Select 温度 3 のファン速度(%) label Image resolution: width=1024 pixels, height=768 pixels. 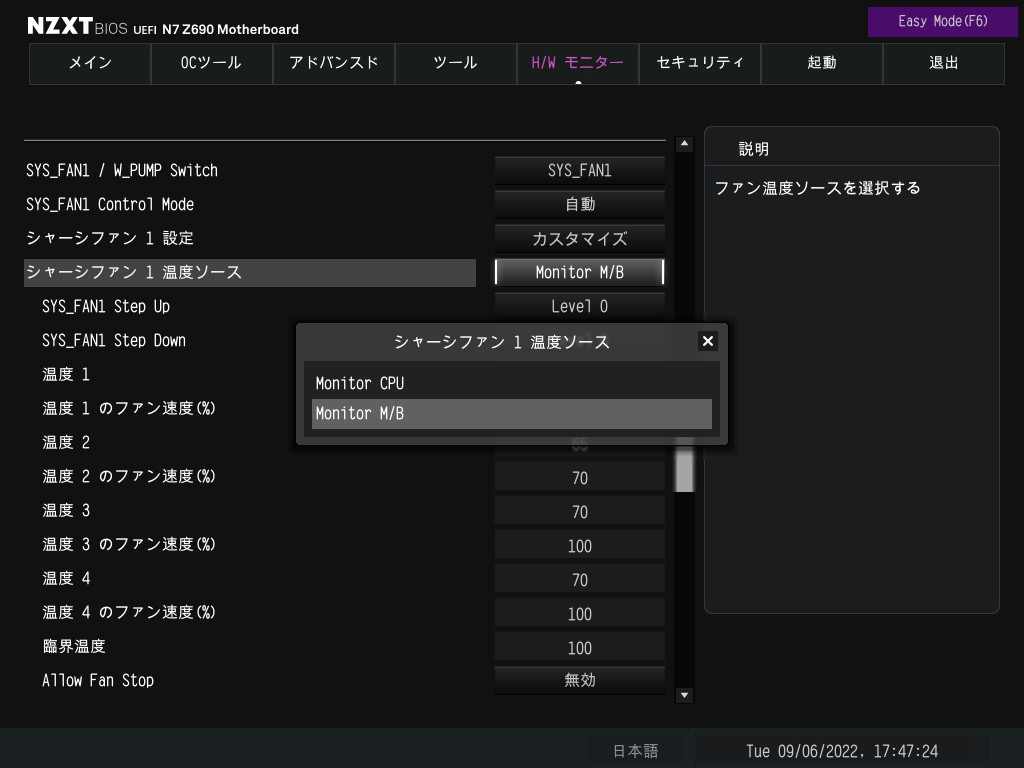click(129, 544)
